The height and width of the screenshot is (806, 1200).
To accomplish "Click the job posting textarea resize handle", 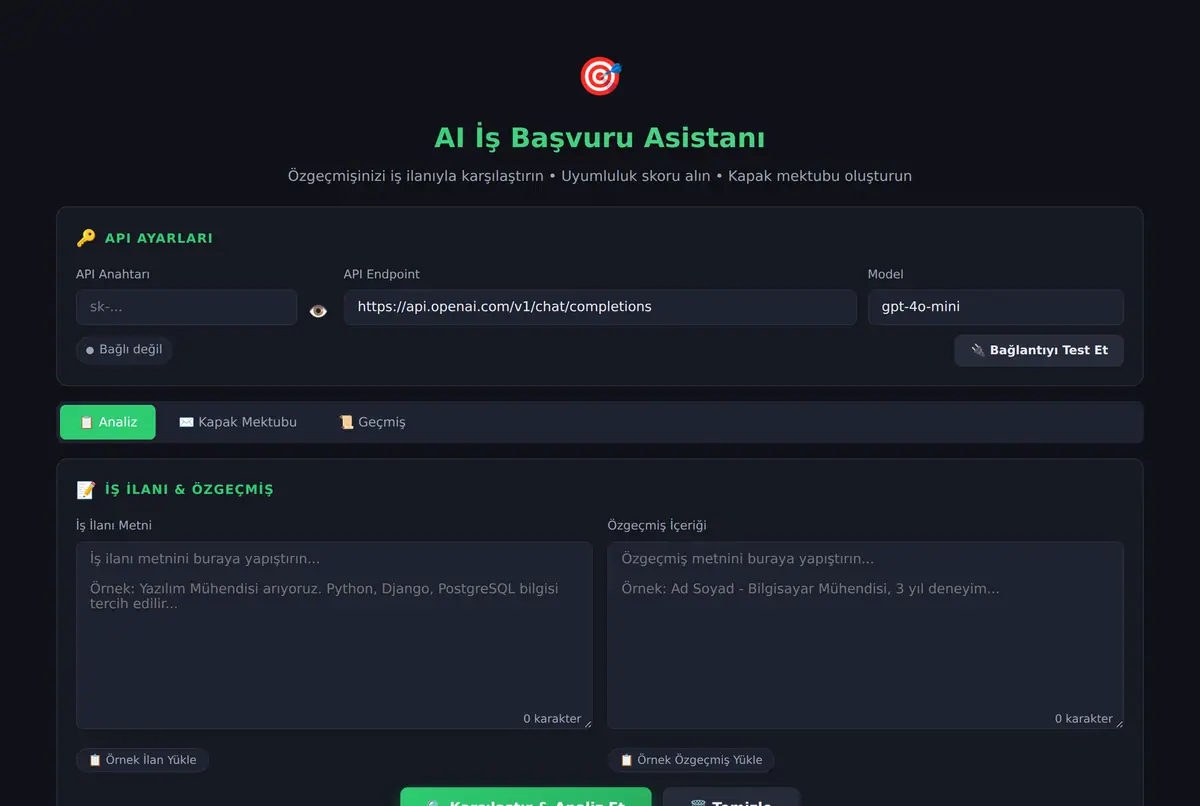I will click(586, 723).
